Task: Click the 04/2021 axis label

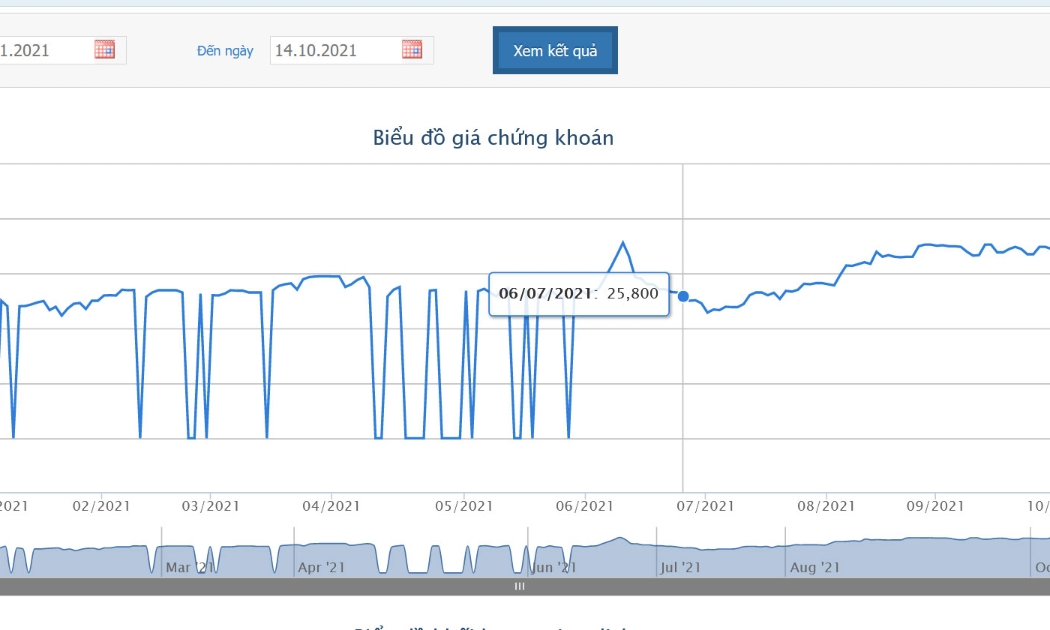Action: 331,506
